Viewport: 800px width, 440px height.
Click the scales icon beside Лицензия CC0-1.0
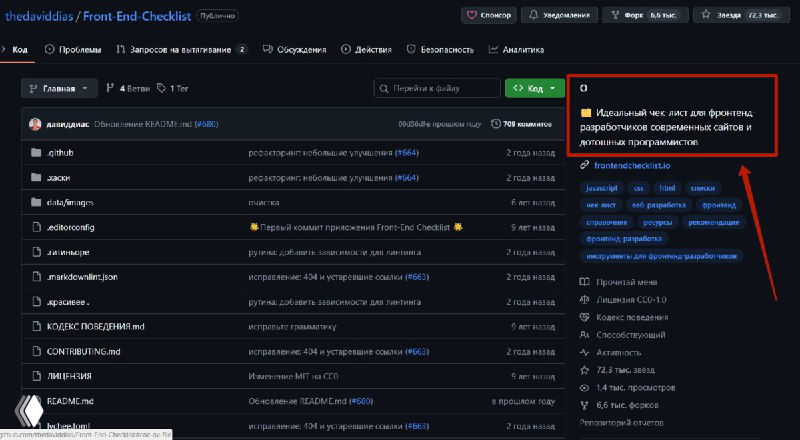(585, 300)
